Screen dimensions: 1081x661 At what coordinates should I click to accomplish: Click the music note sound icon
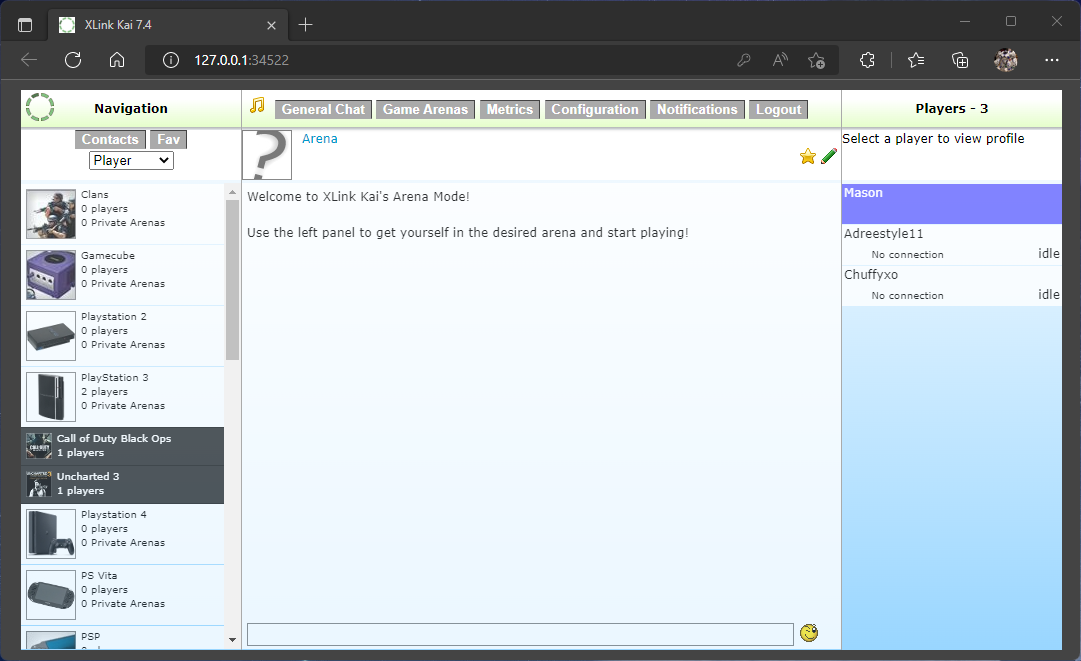(x=257, y=106)
